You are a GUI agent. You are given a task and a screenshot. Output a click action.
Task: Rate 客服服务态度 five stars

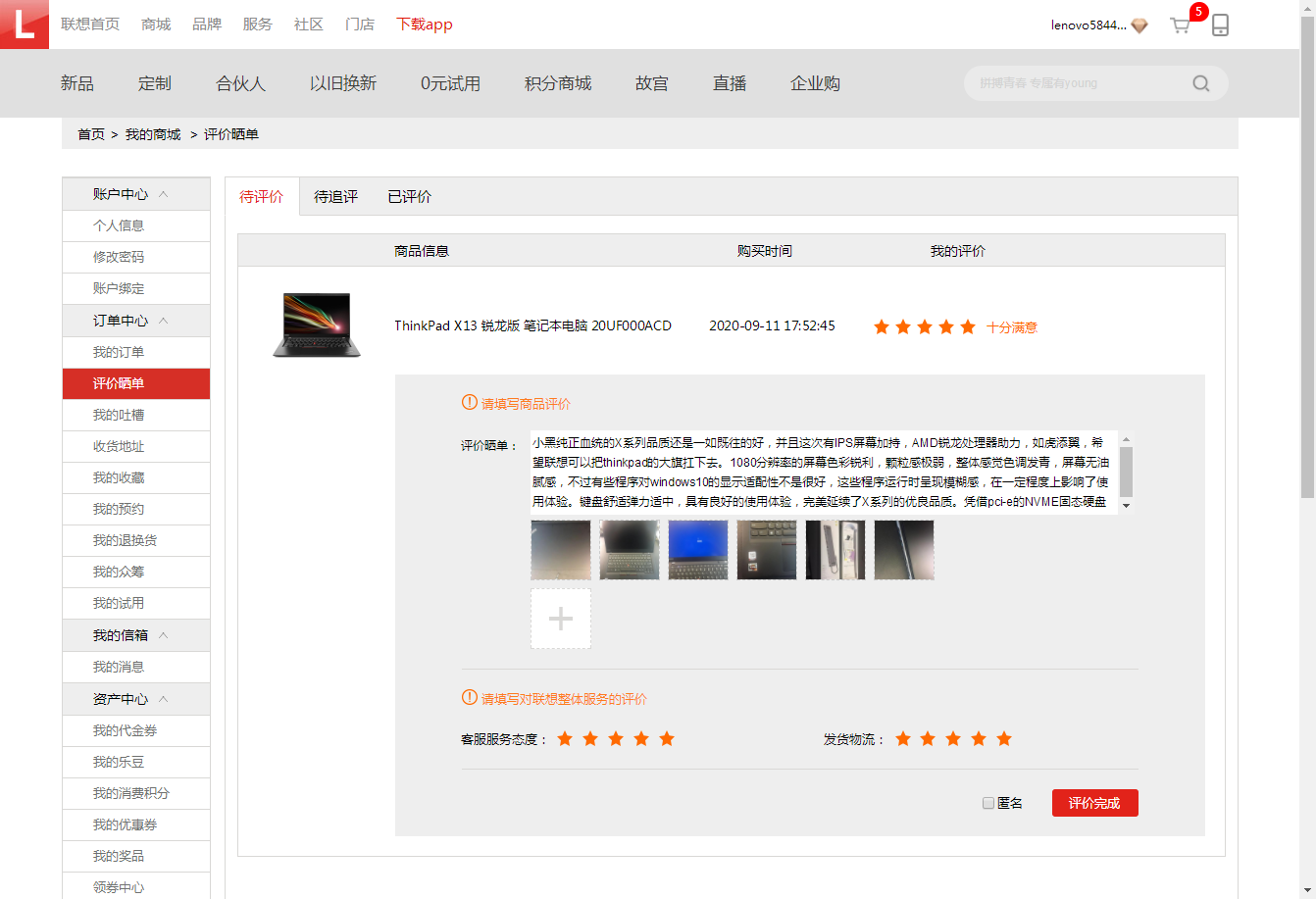[x=667, y=738]
